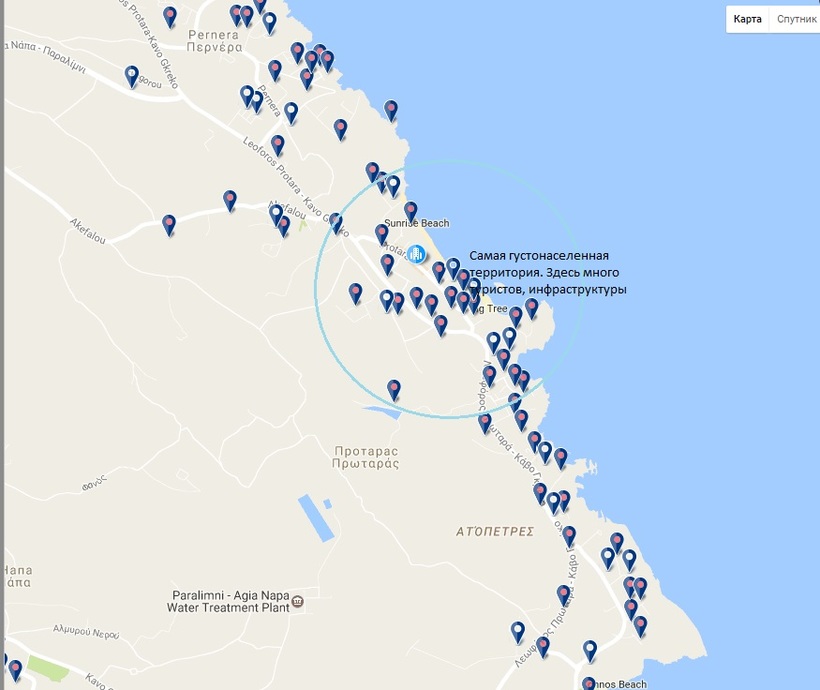Click the pin in the bottom-left map corner

tap(14, 669)
